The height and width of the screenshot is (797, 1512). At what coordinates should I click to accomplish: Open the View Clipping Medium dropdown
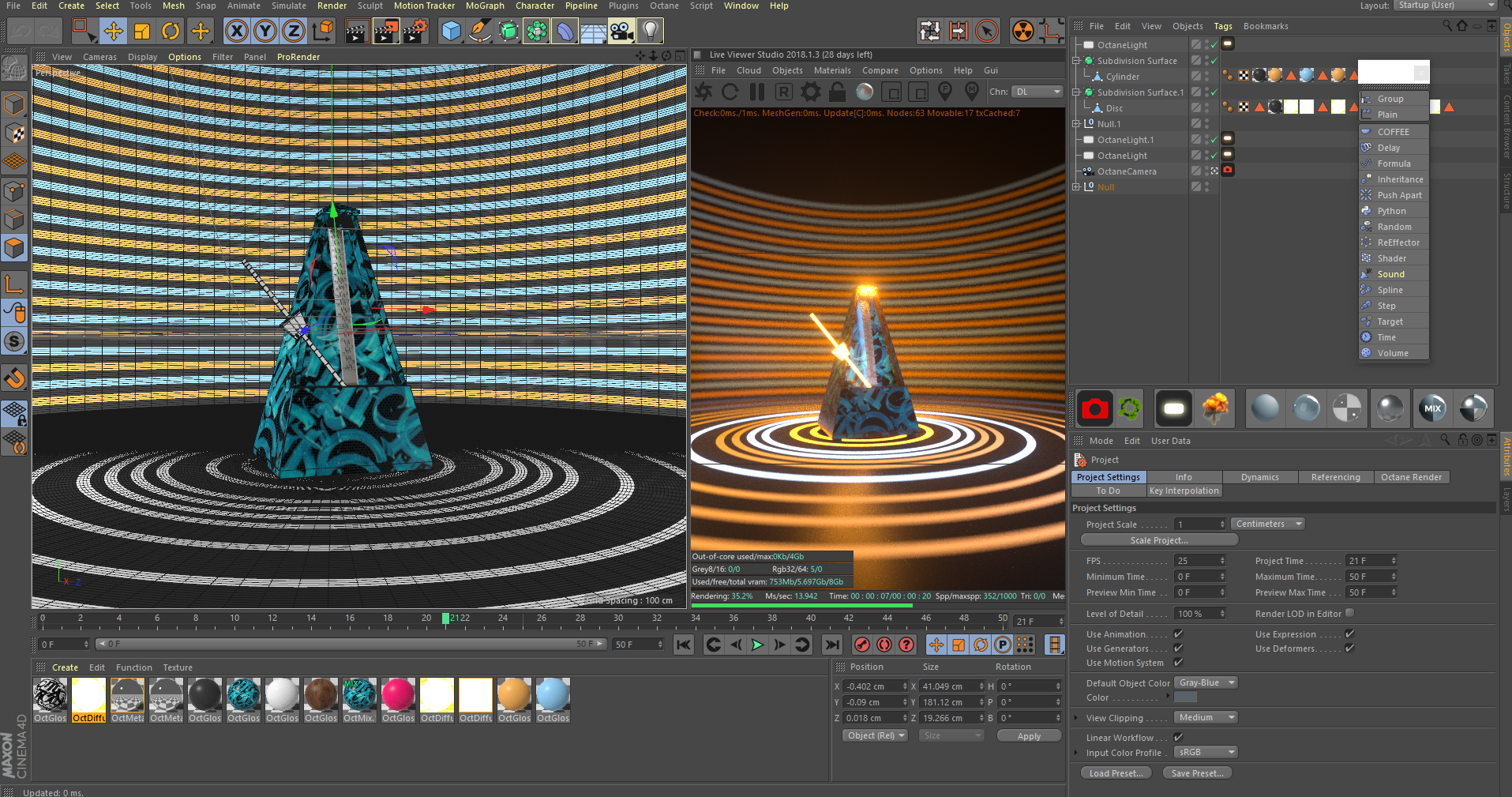click(x=1206, y=718)
